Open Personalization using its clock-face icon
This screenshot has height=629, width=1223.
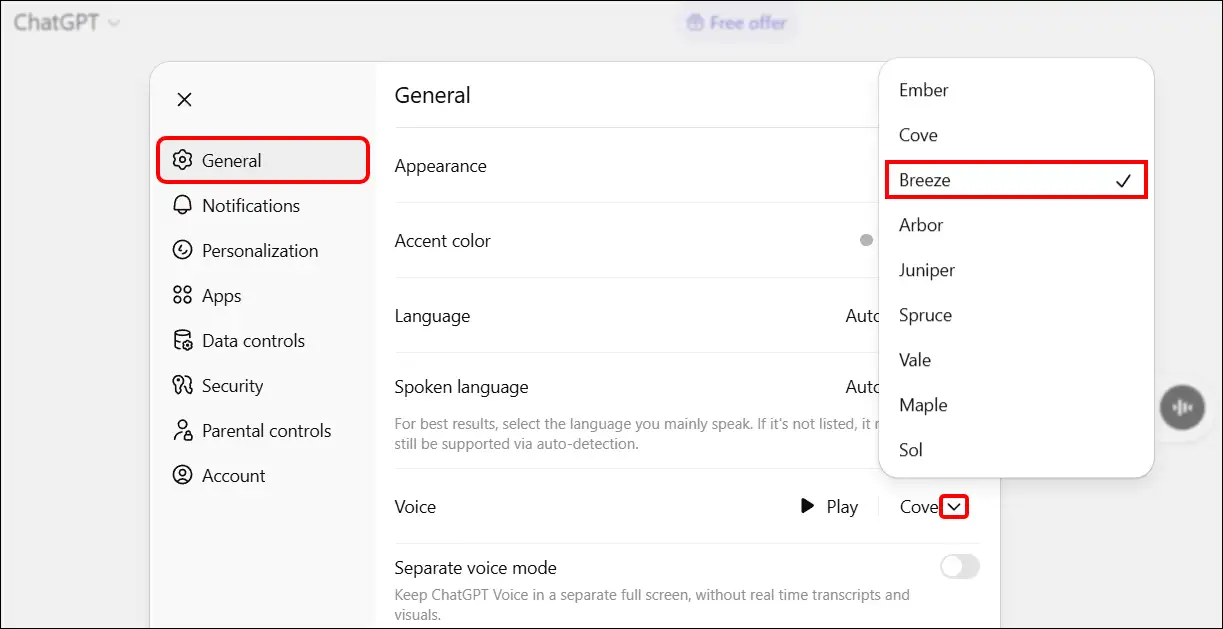[x=182, y=250]
